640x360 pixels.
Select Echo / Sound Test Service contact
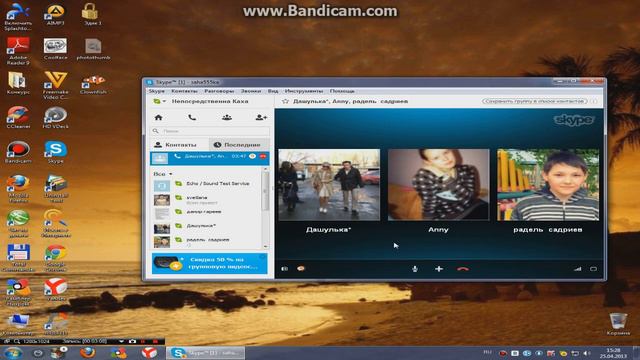coord(208,184)
